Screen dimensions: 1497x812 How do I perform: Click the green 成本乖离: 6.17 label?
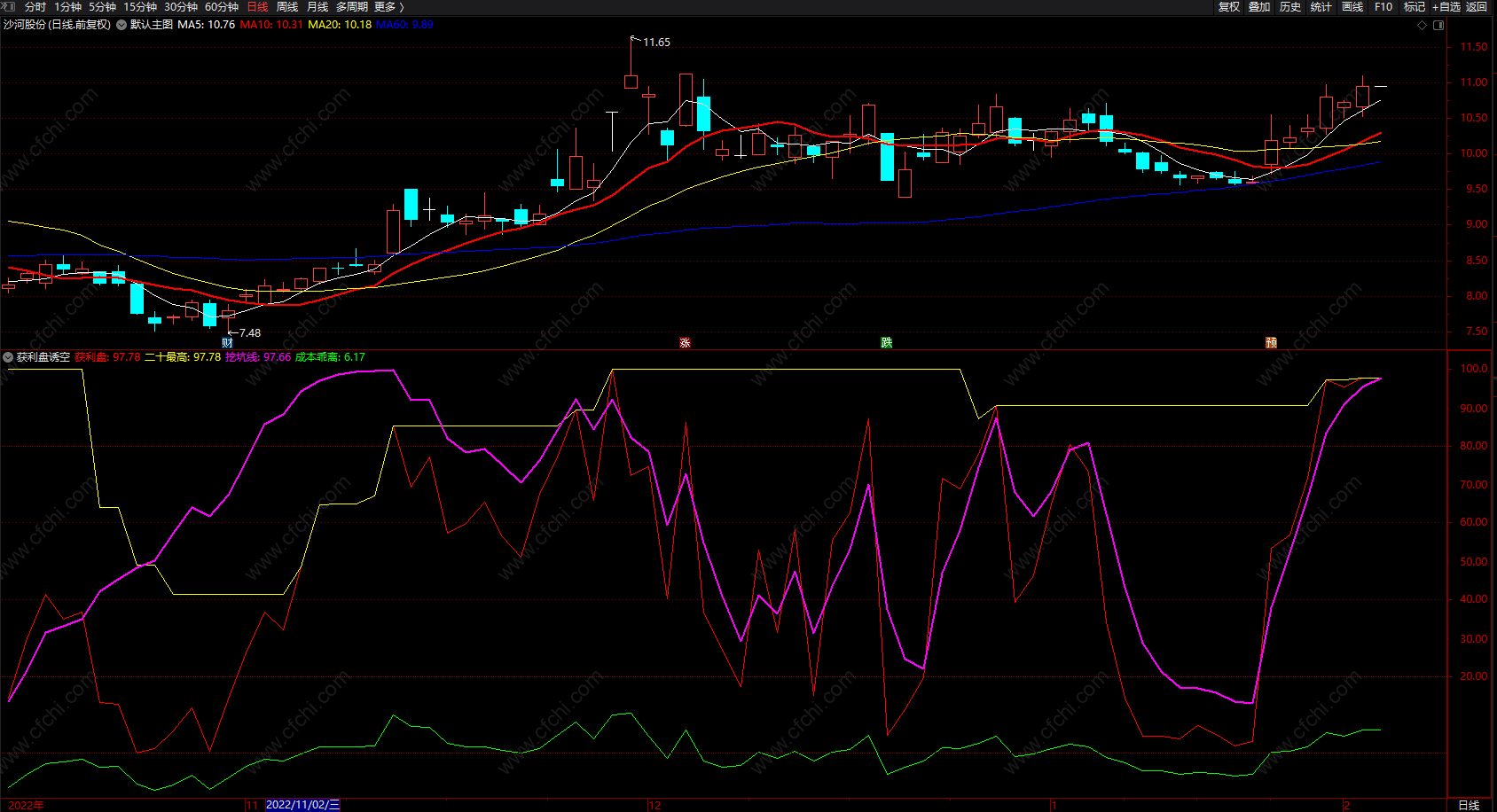click(330, 357)
